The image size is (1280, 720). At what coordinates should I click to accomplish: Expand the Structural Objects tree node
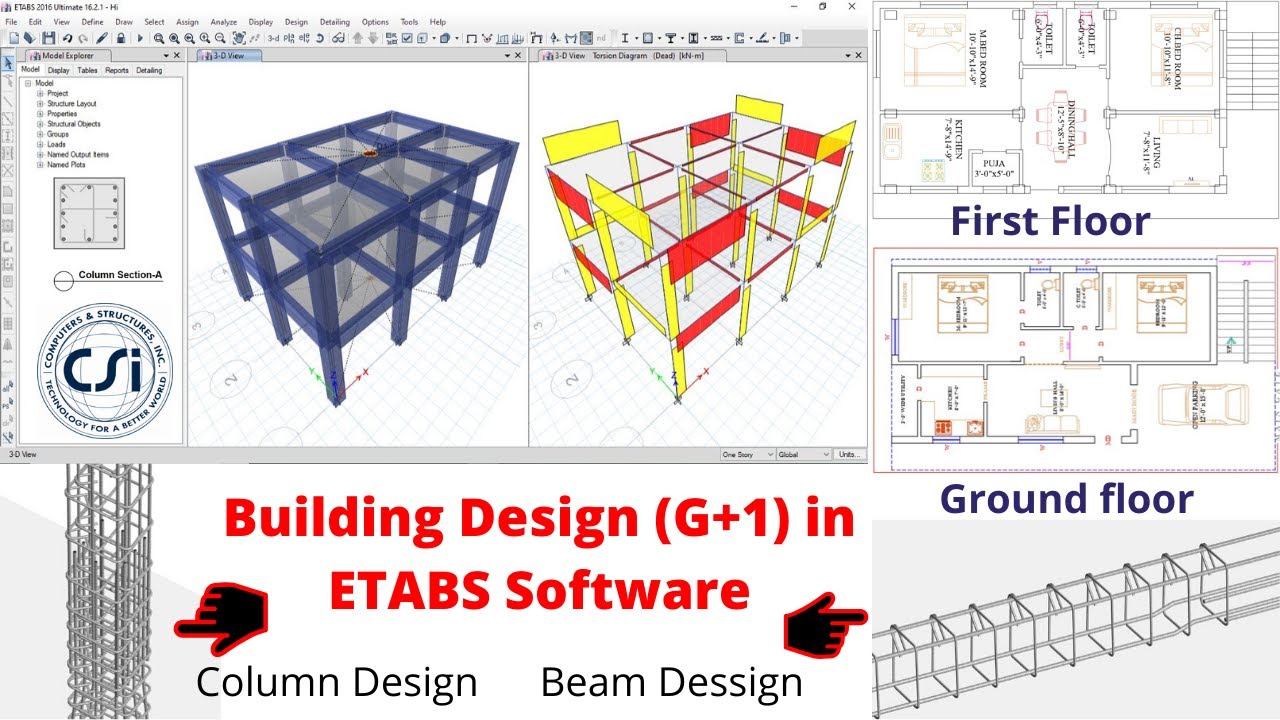(x=41, y=124)
